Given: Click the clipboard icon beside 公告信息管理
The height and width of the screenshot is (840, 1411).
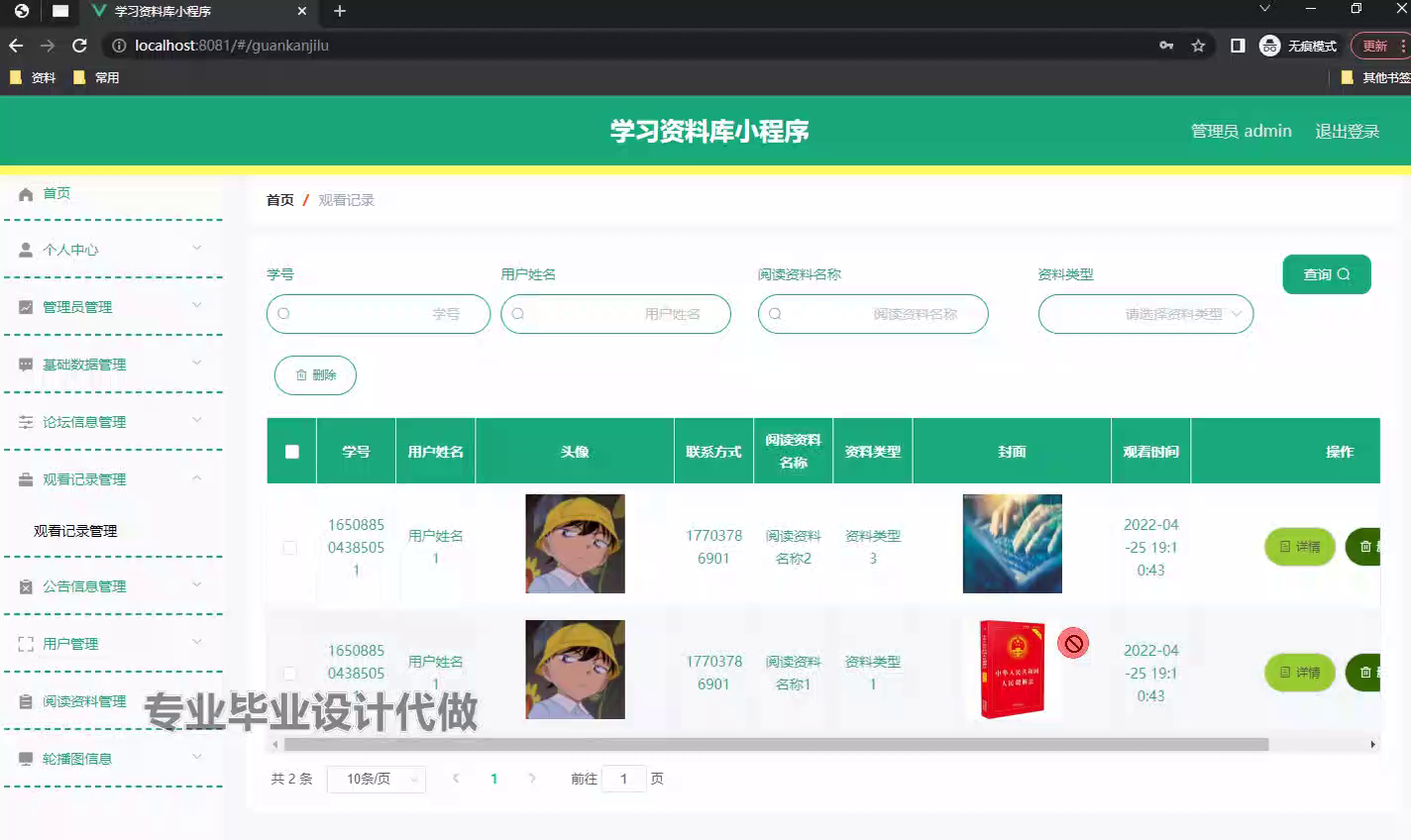Looking at the screenshot, I should point(27,586).
